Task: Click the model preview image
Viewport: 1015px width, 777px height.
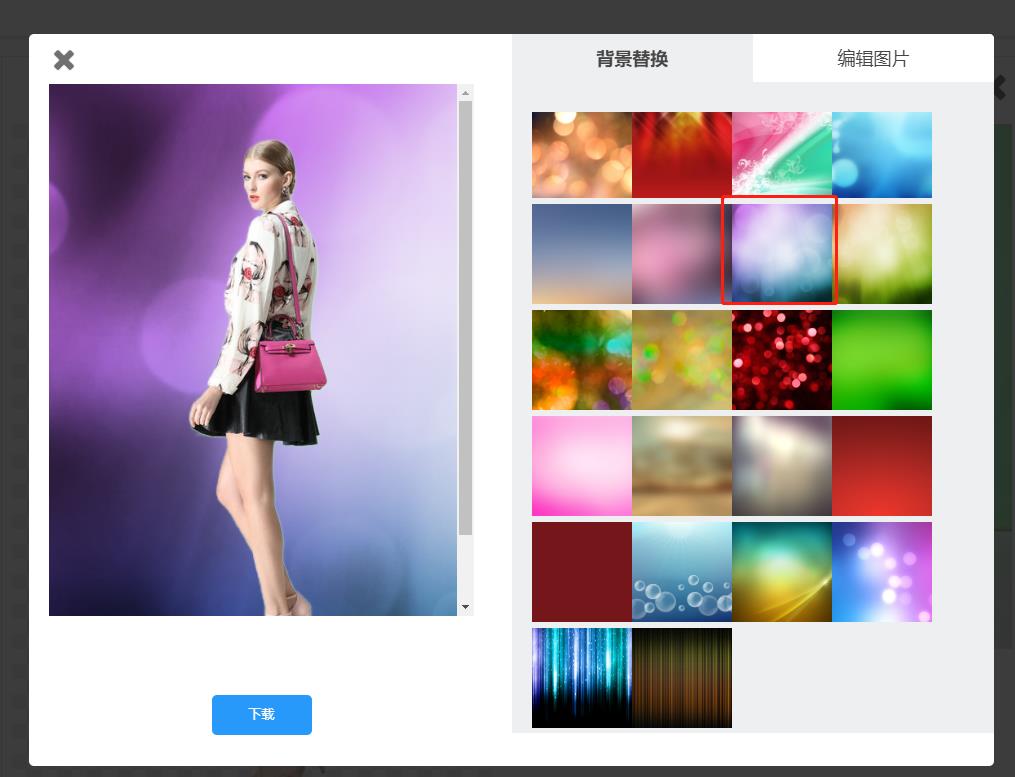Action: point(253,350)
